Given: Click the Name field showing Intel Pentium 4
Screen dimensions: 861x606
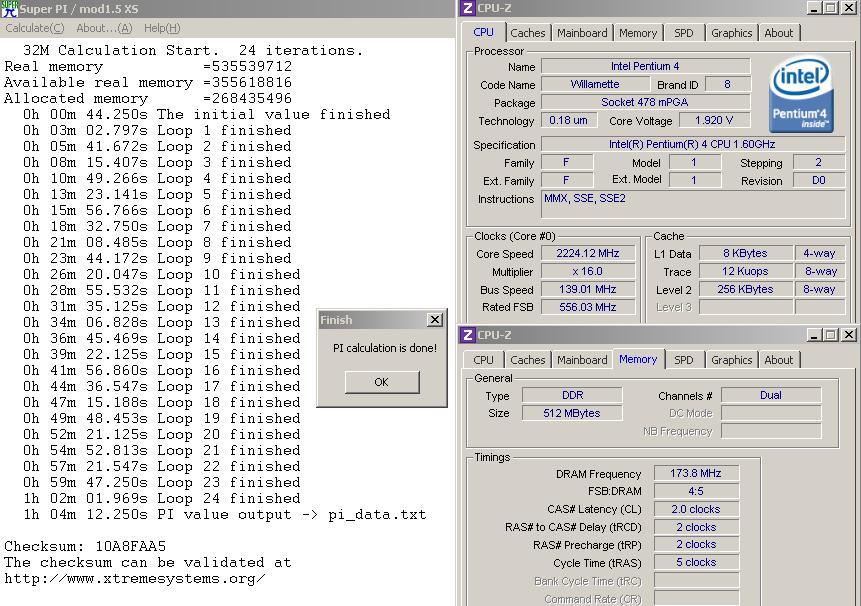Looking at the screenshot, I should point(645,66).
